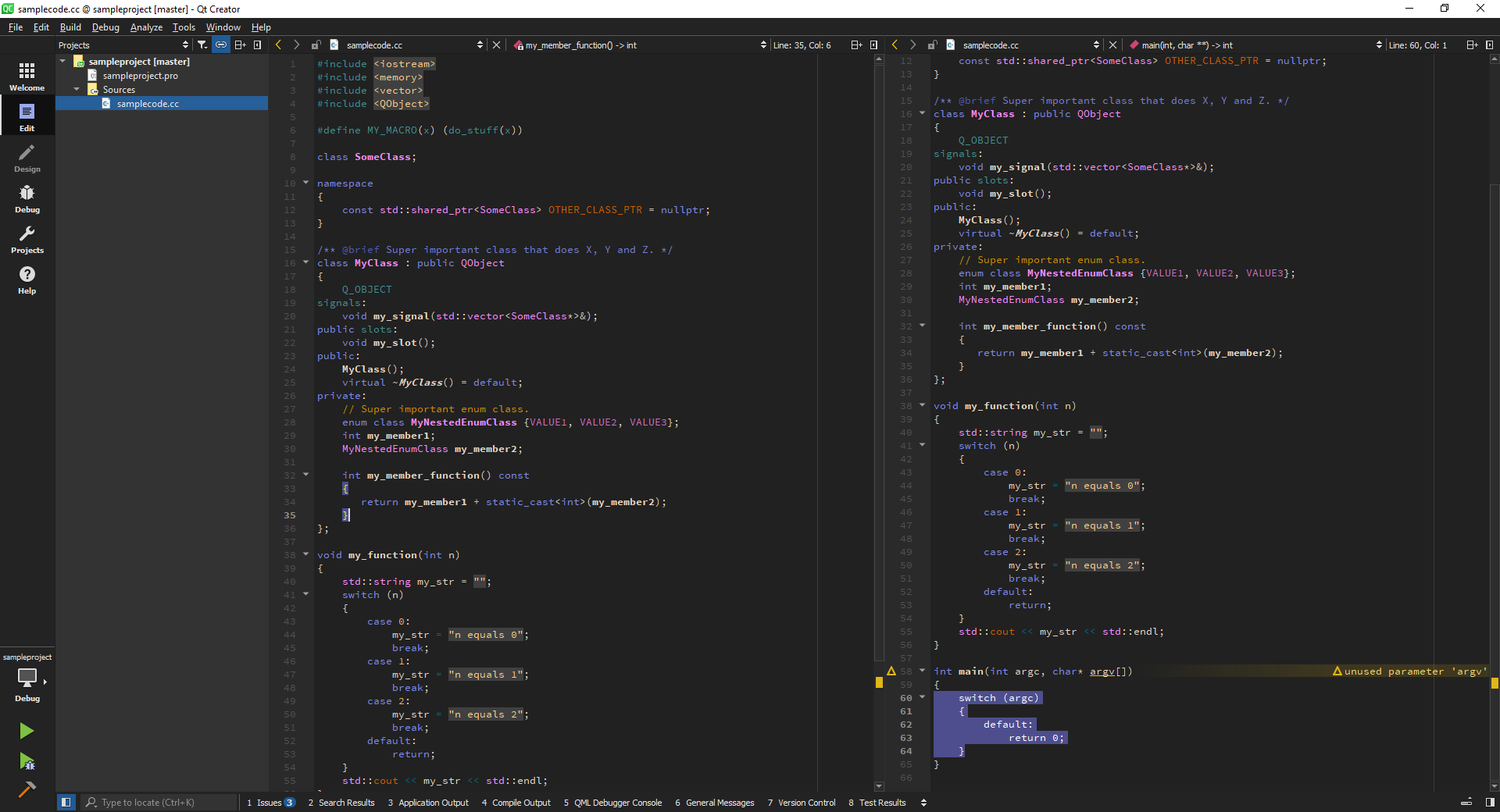Open the Analyze menu
Image resolution: width=1500 pixels, height=812 pixels.
click(146, 27)
